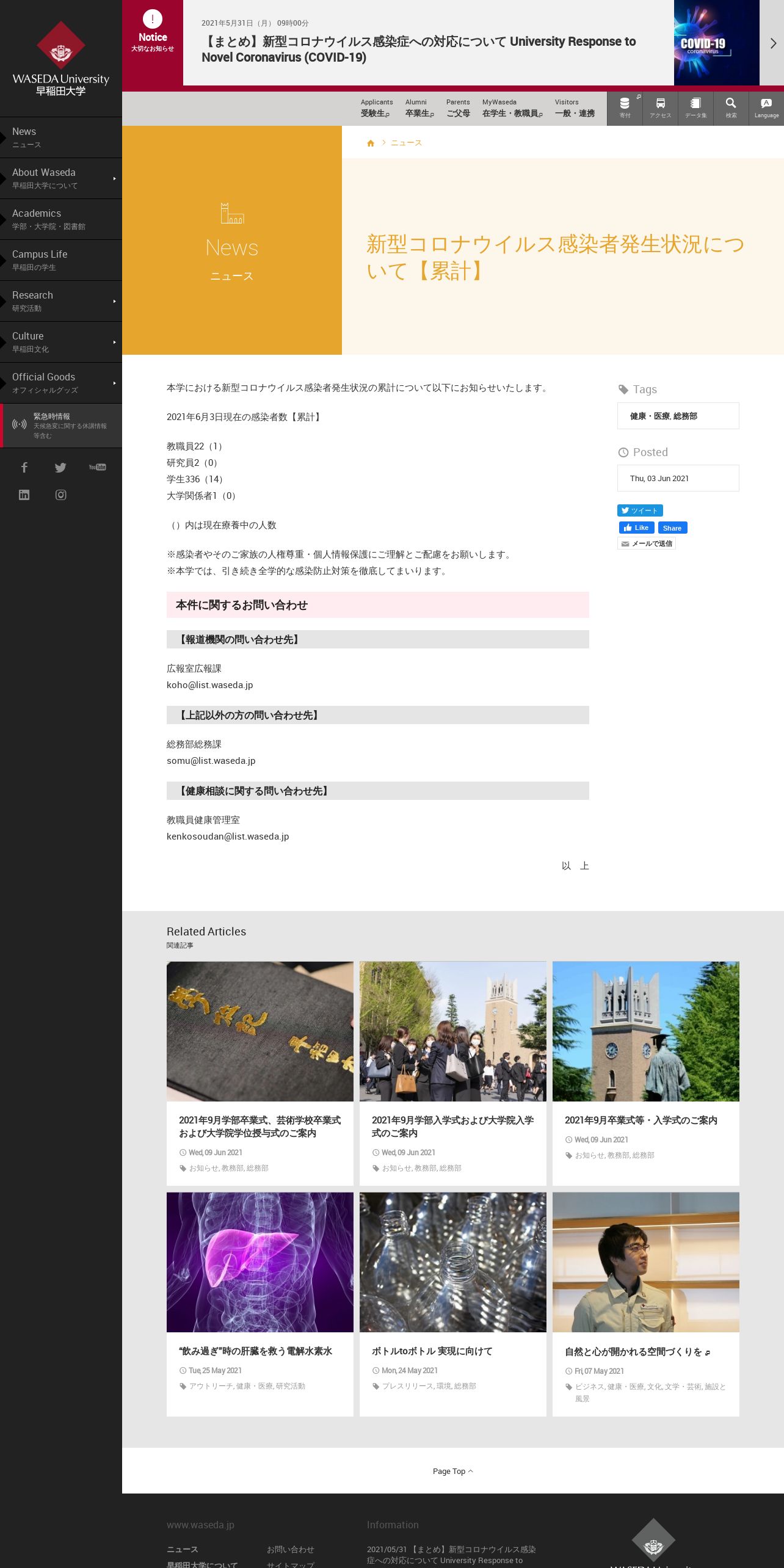The height and width of the screenshot is (1568, 784).
Task: Open the Instagram icon in sidebar
Action: pyautogui.click(x=60, y=495)
